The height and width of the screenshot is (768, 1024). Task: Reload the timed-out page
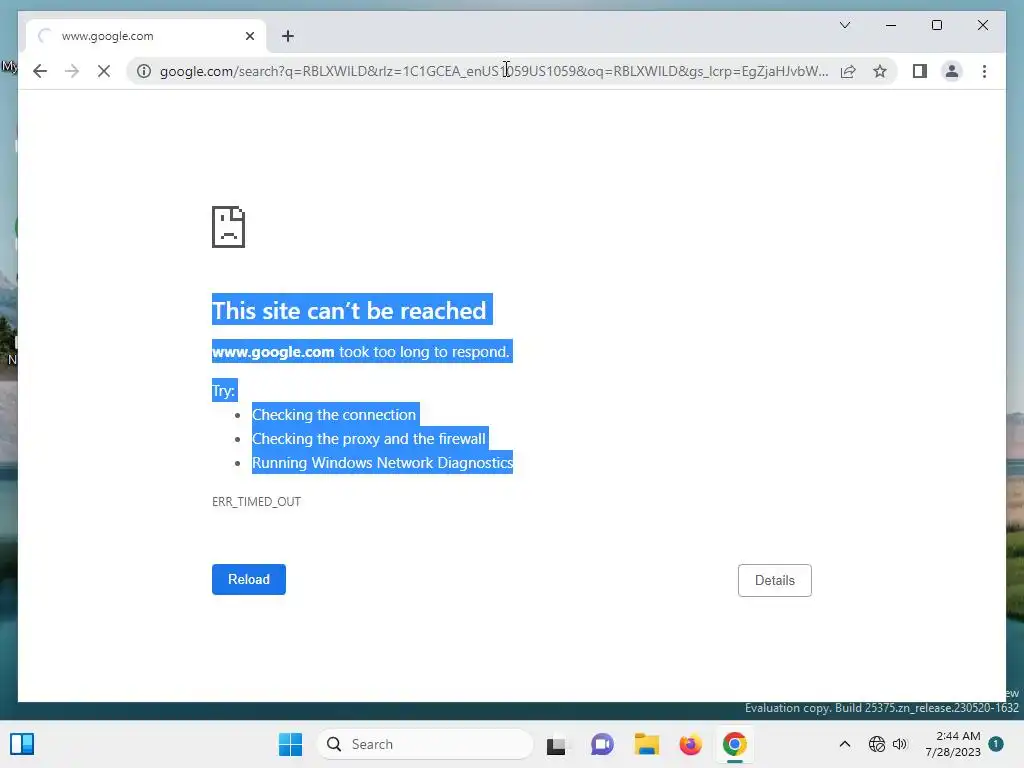(x=249, y=579)
